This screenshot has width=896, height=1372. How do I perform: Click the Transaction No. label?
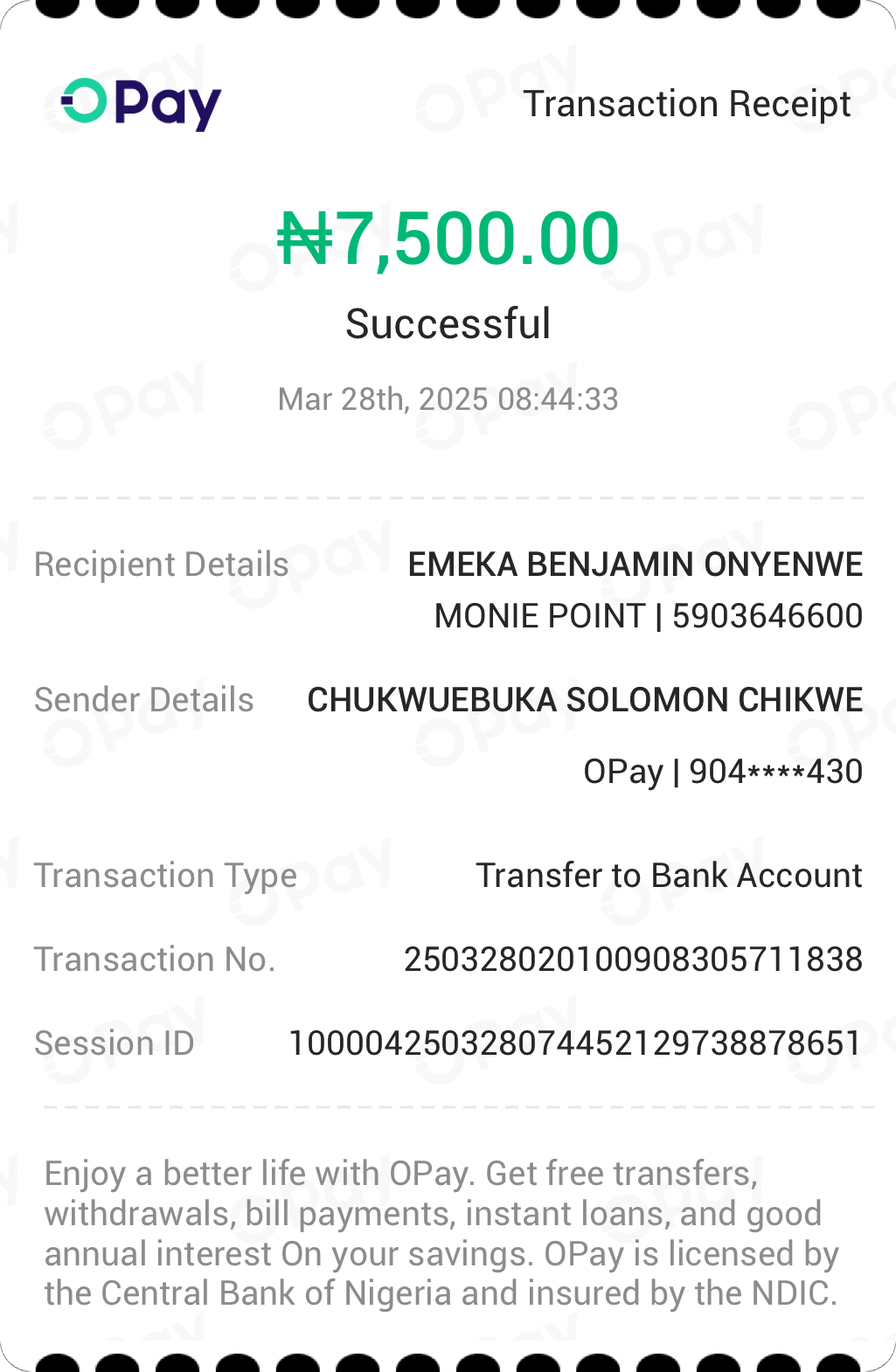[155, 960]
